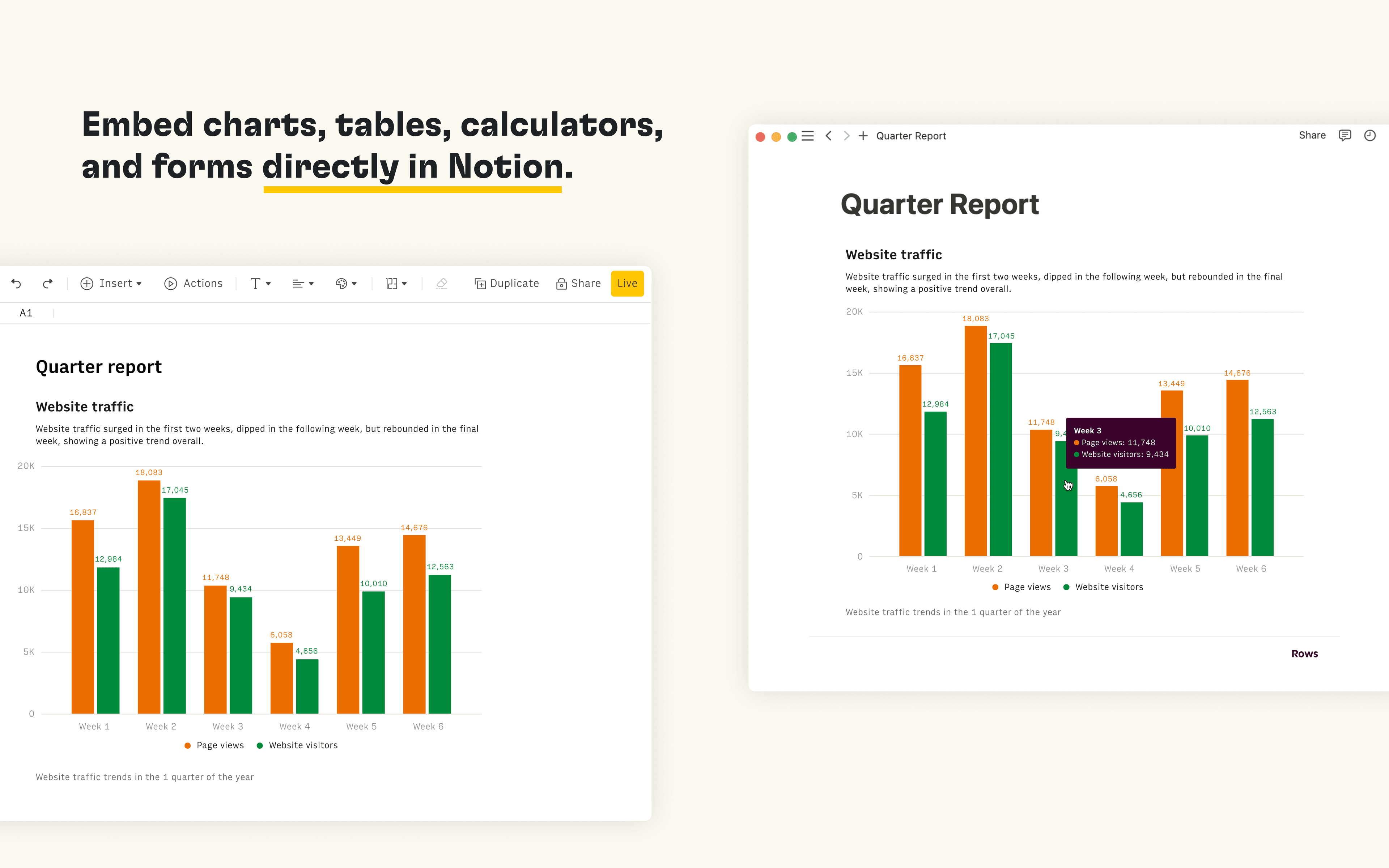The height and width of the screenshot is (868, 1389).
Task: Click the chart caption text in Notion
Action: pos(953,612)
